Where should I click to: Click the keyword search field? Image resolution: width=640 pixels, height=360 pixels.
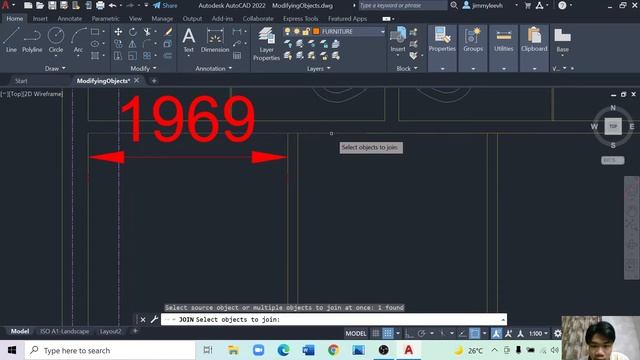(x=402, y=6)
